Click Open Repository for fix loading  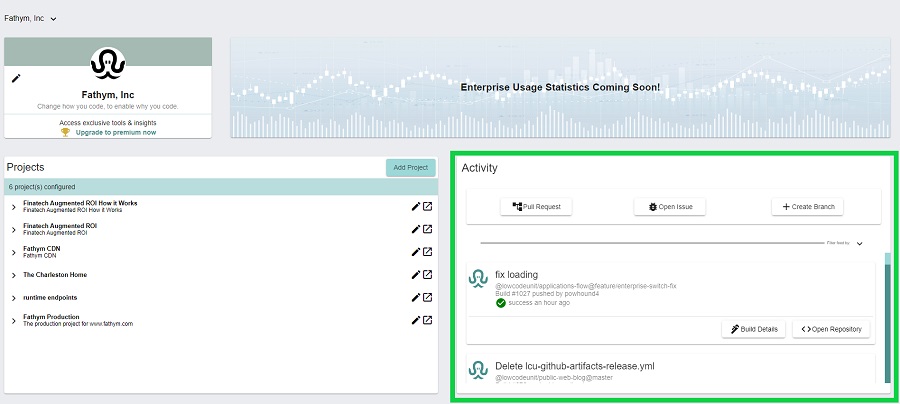(831, 329)
